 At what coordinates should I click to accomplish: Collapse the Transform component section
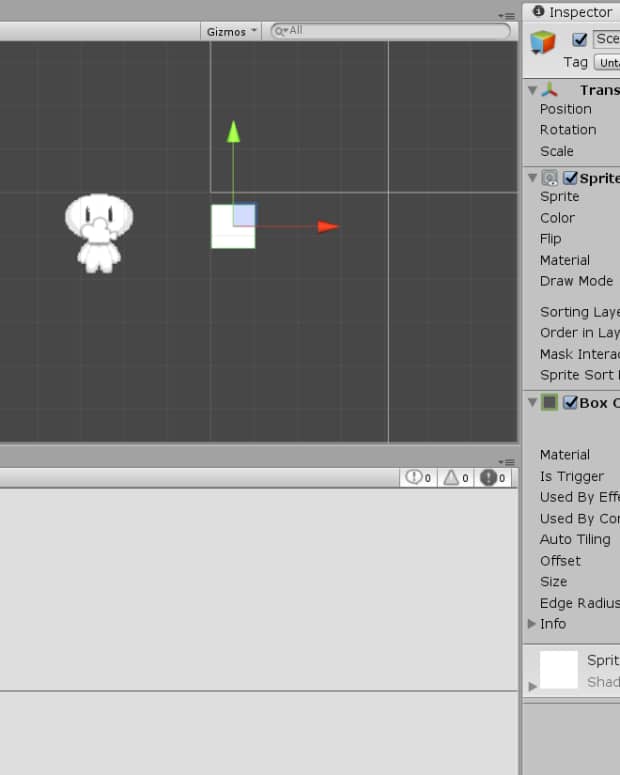click(x=532, y=90)
